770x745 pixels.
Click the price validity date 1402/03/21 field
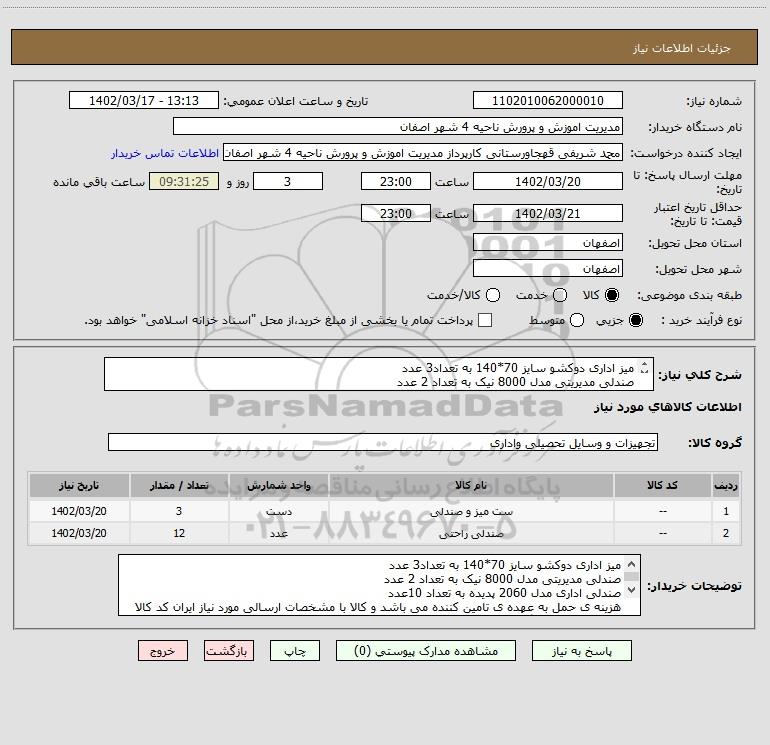click(548, 213)
